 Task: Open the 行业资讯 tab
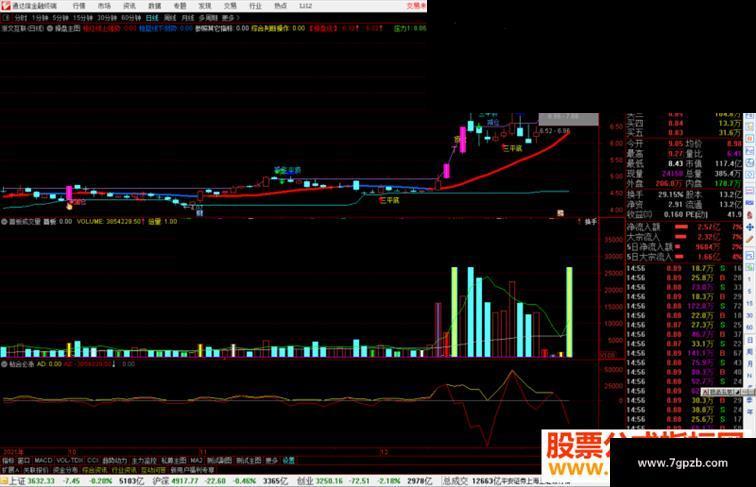124,470
